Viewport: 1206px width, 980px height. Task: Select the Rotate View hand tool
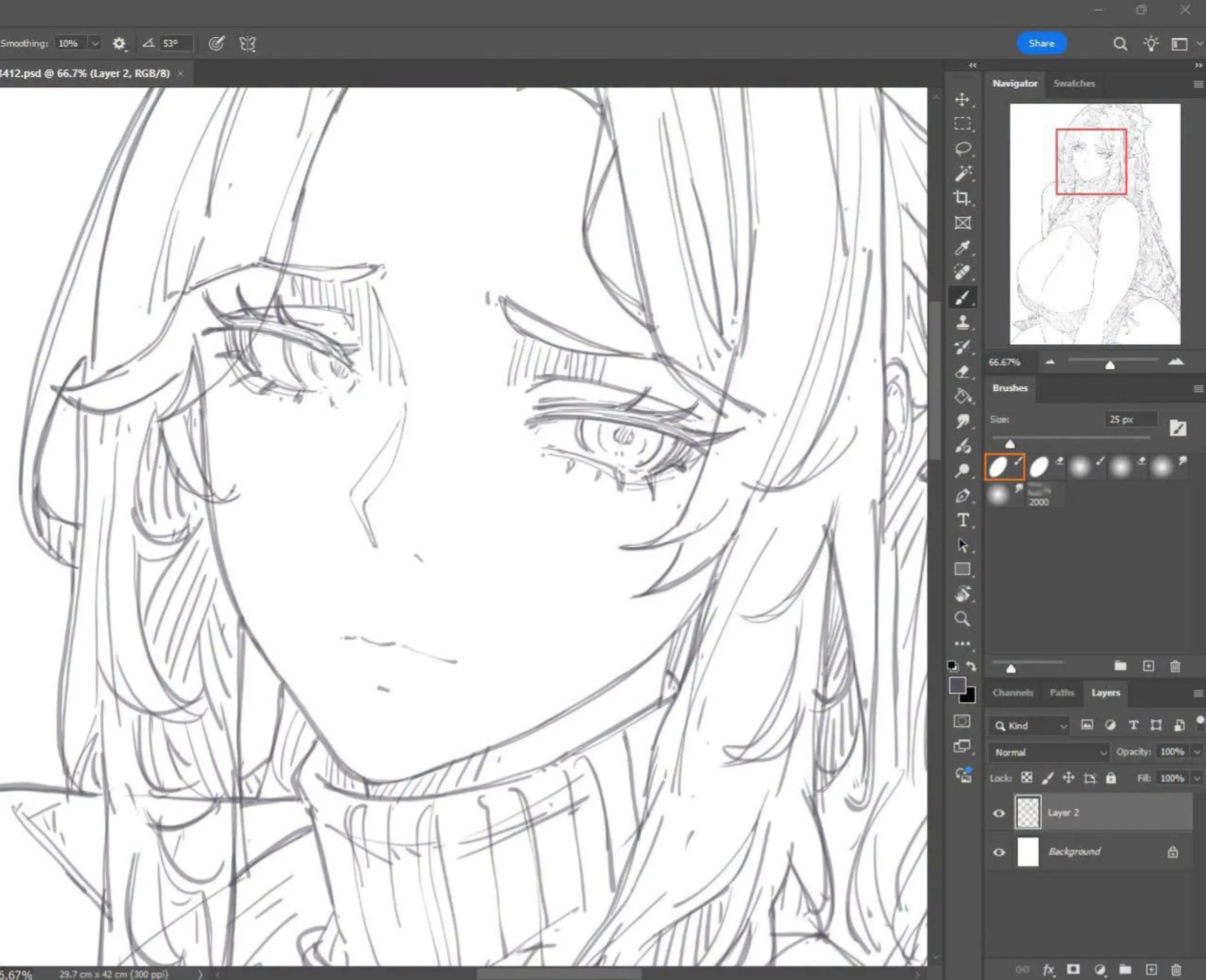(963, 594)
